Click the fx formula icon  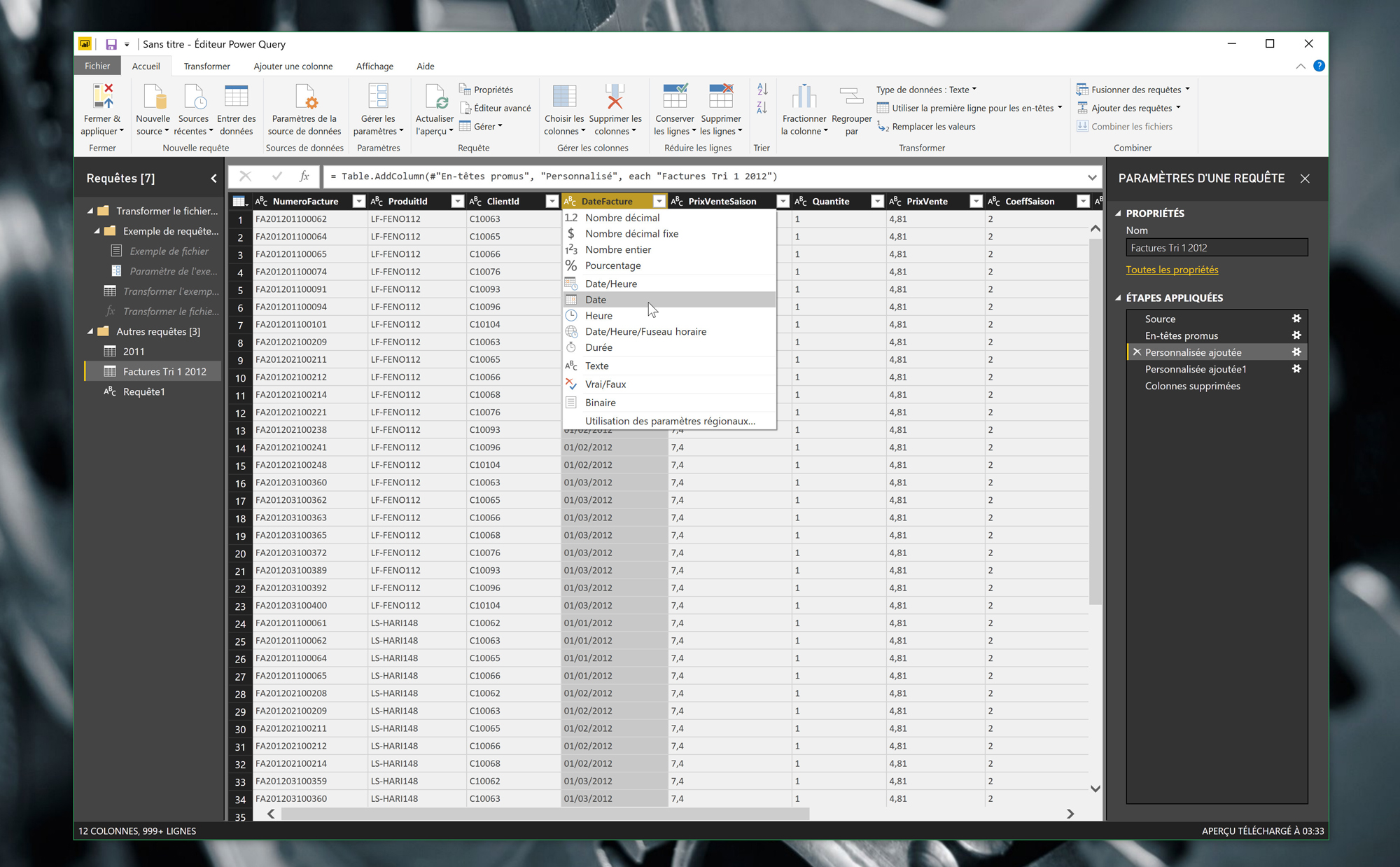pyautogui.click(x=304, y=176)
